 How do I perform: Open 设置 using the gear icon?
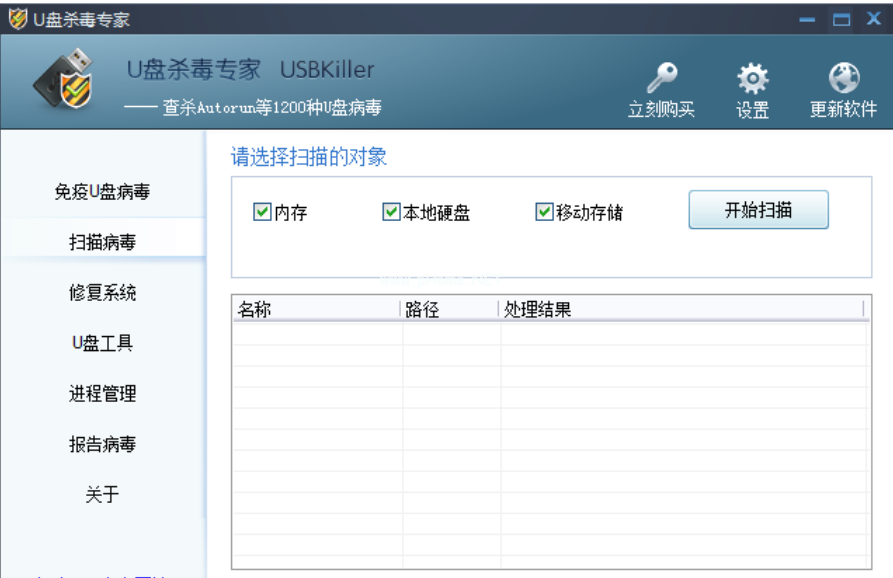pos(752,78)
